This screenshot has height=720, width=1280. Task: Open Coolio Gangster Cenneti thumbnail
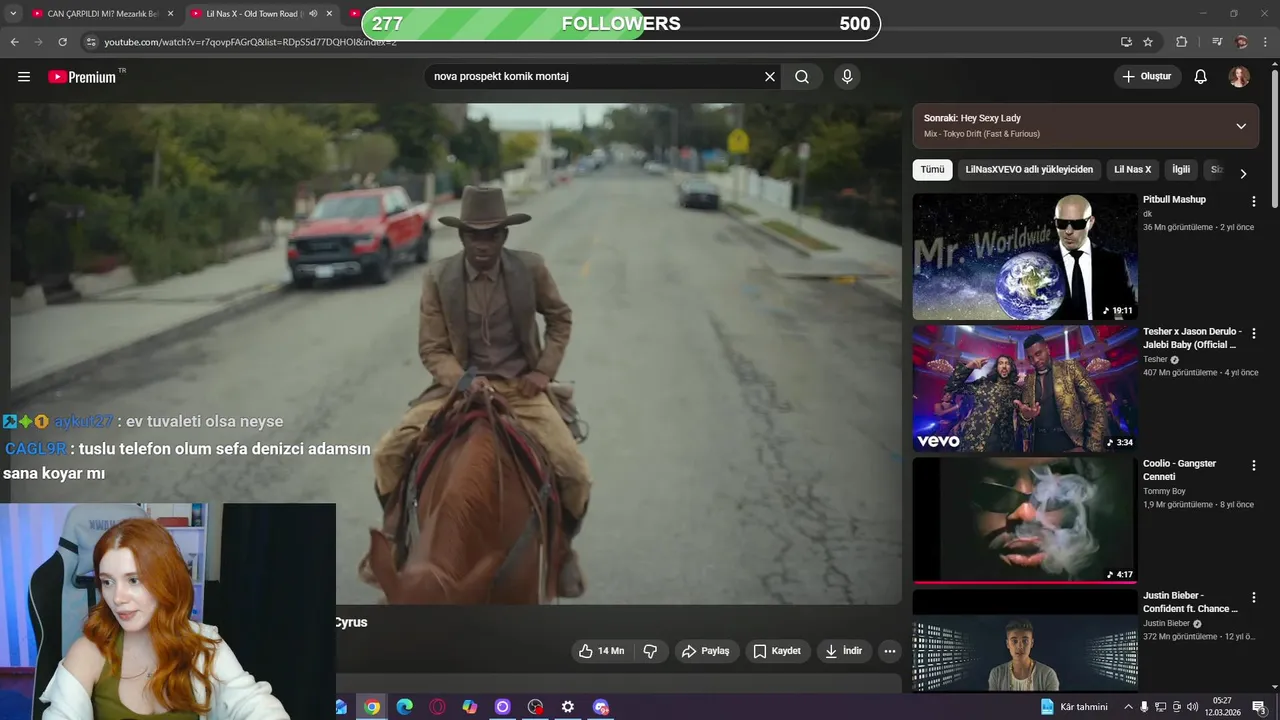(x=1025, y=520)
